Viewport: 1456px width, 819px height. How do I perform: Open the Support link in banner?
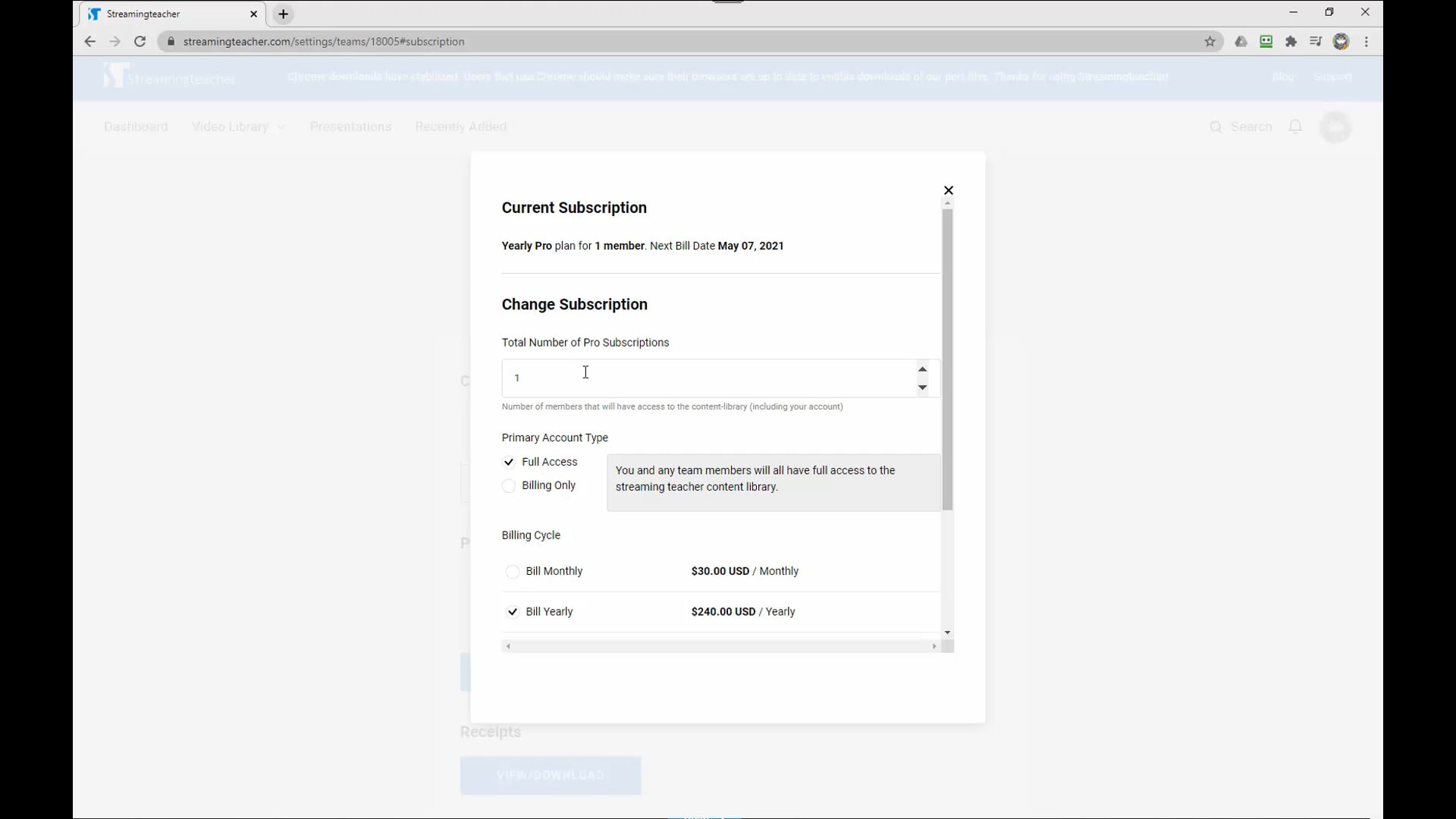[x=1332, y=77]
